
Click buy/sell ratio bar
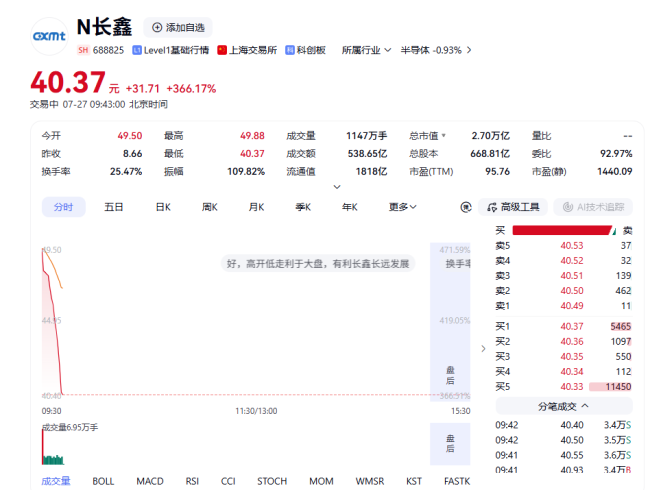pyautogui.click(x=564, y=230)
